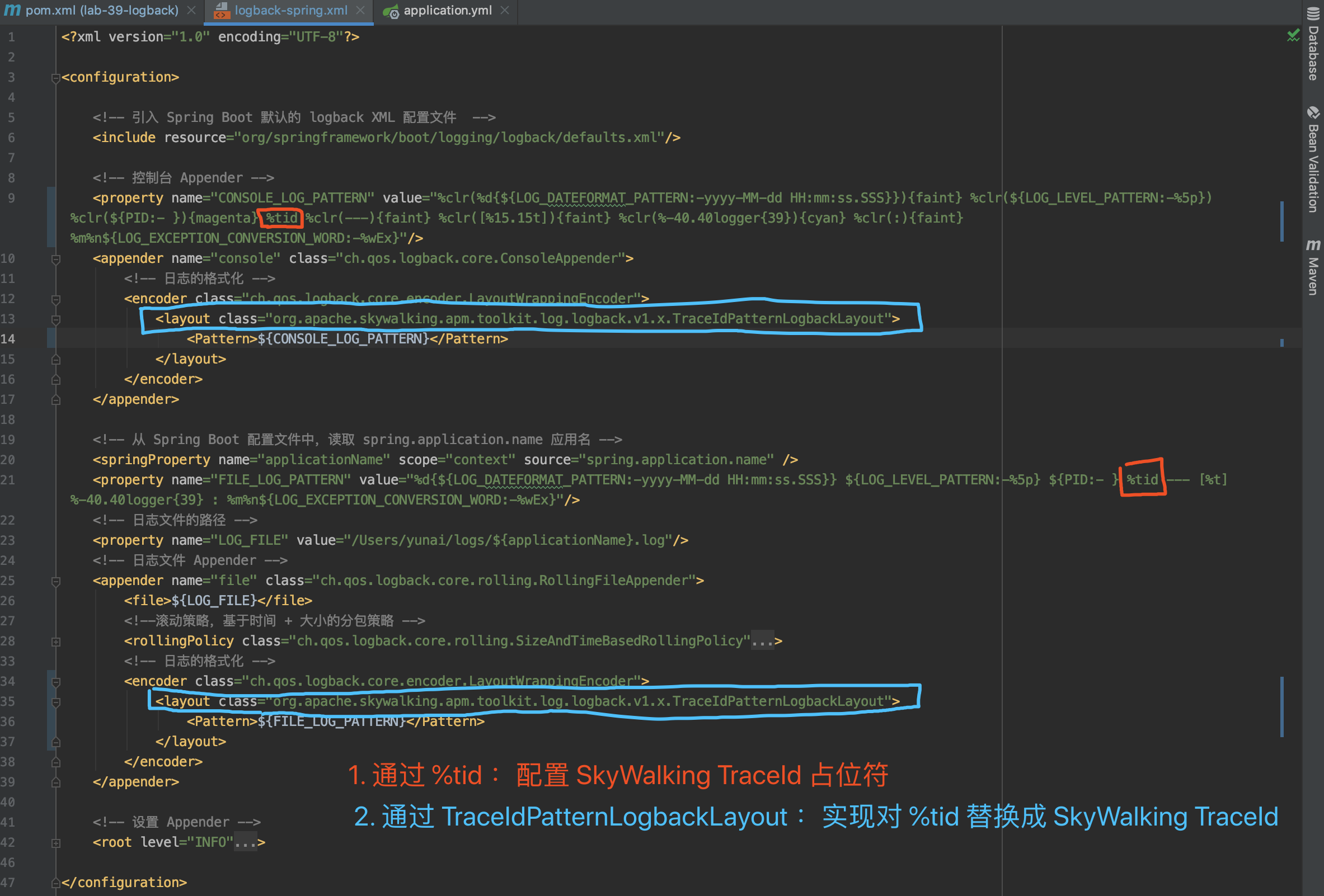Click the Spring icon on application.yml tab

pyautogui.click(x=391, y=11)
